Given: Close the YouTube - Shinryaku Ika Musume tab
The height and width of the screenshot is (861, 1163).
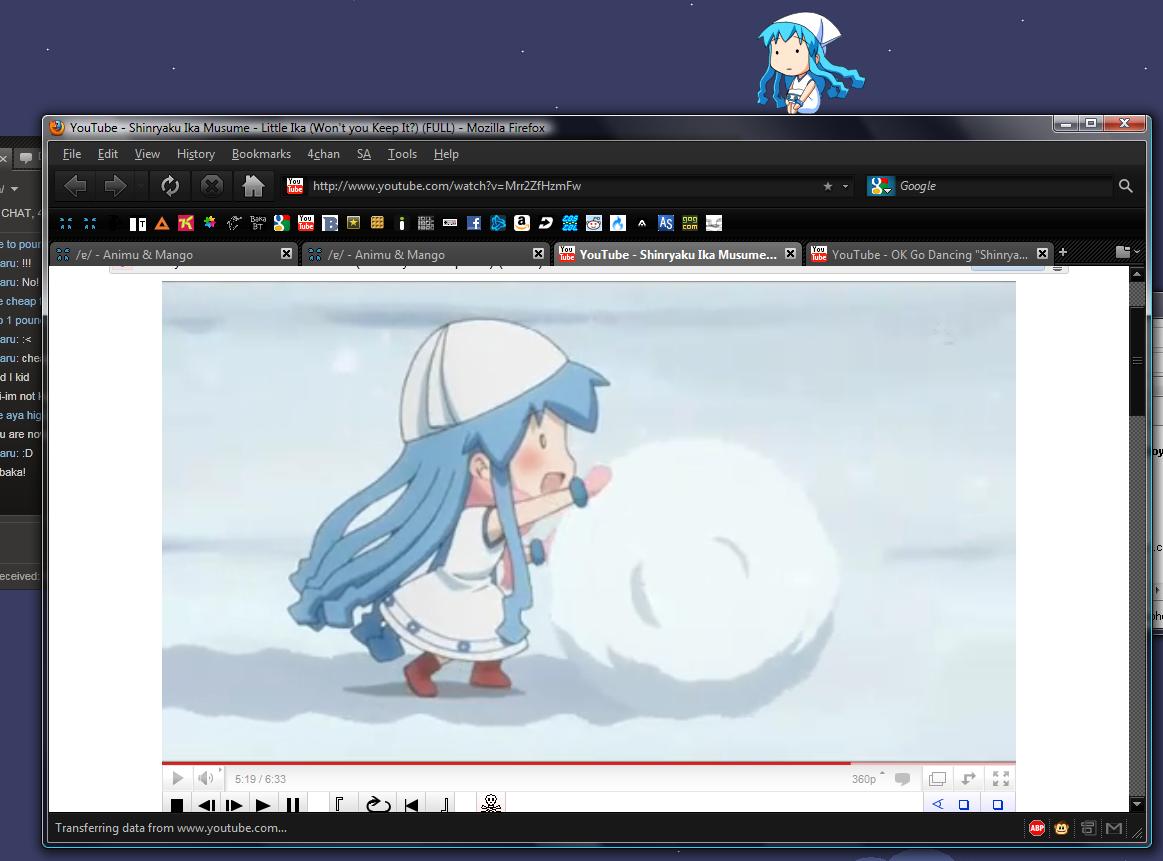Looking at the screenshot, I should coord(791,254).
